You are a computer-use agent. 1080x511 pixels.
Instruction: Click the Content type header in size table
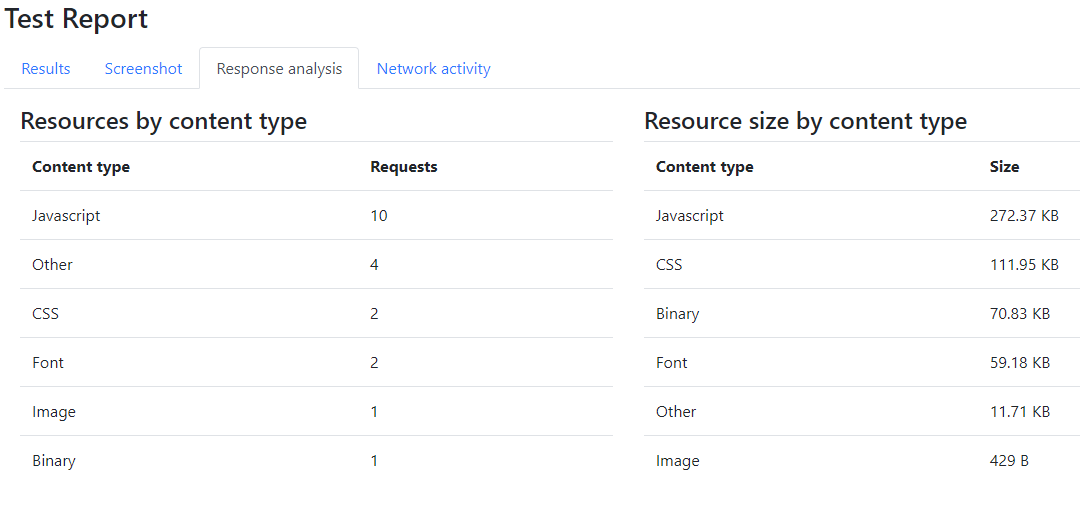705,167
